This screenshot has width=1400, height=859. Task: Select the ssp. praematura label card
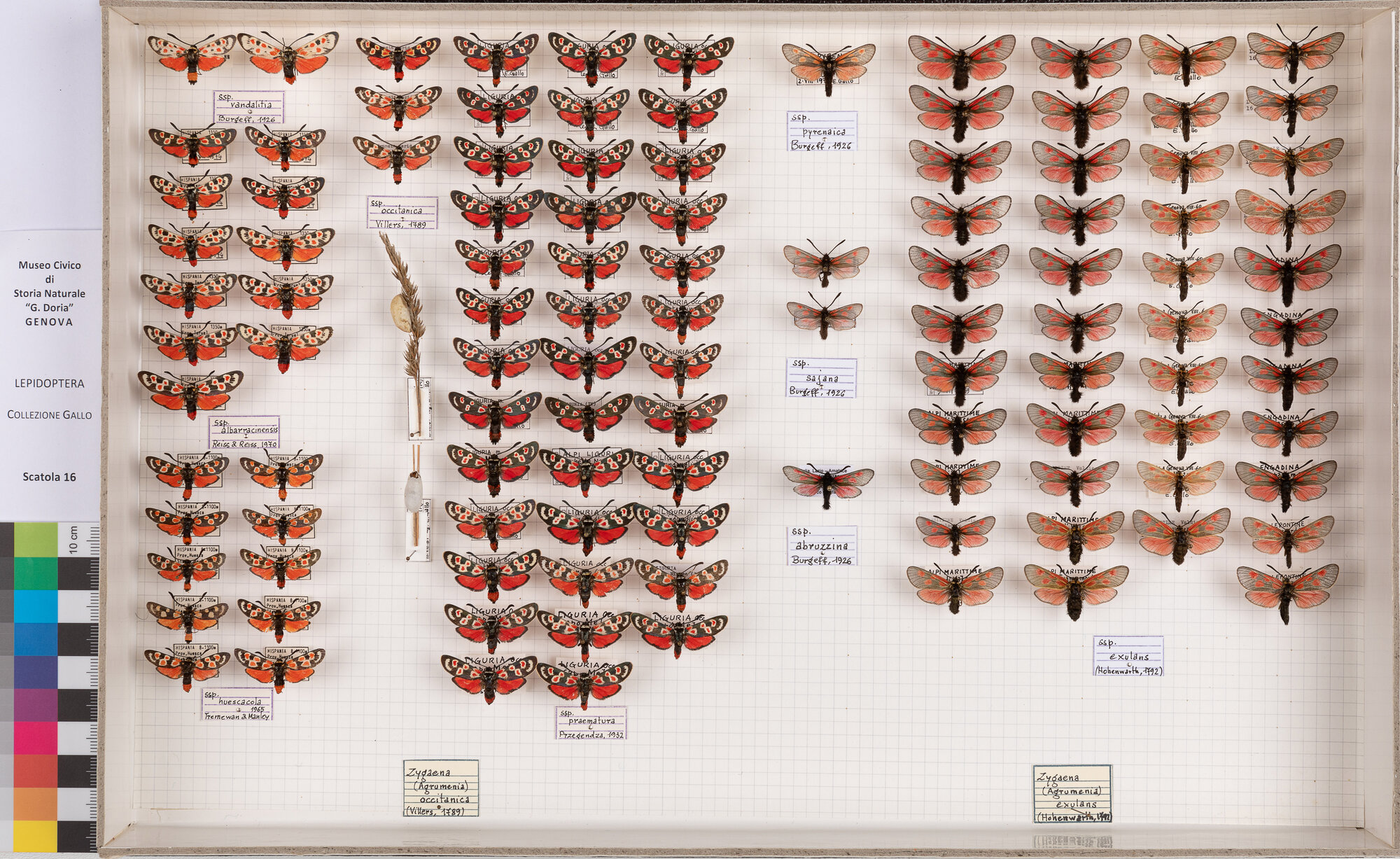(x=591, y=722)
